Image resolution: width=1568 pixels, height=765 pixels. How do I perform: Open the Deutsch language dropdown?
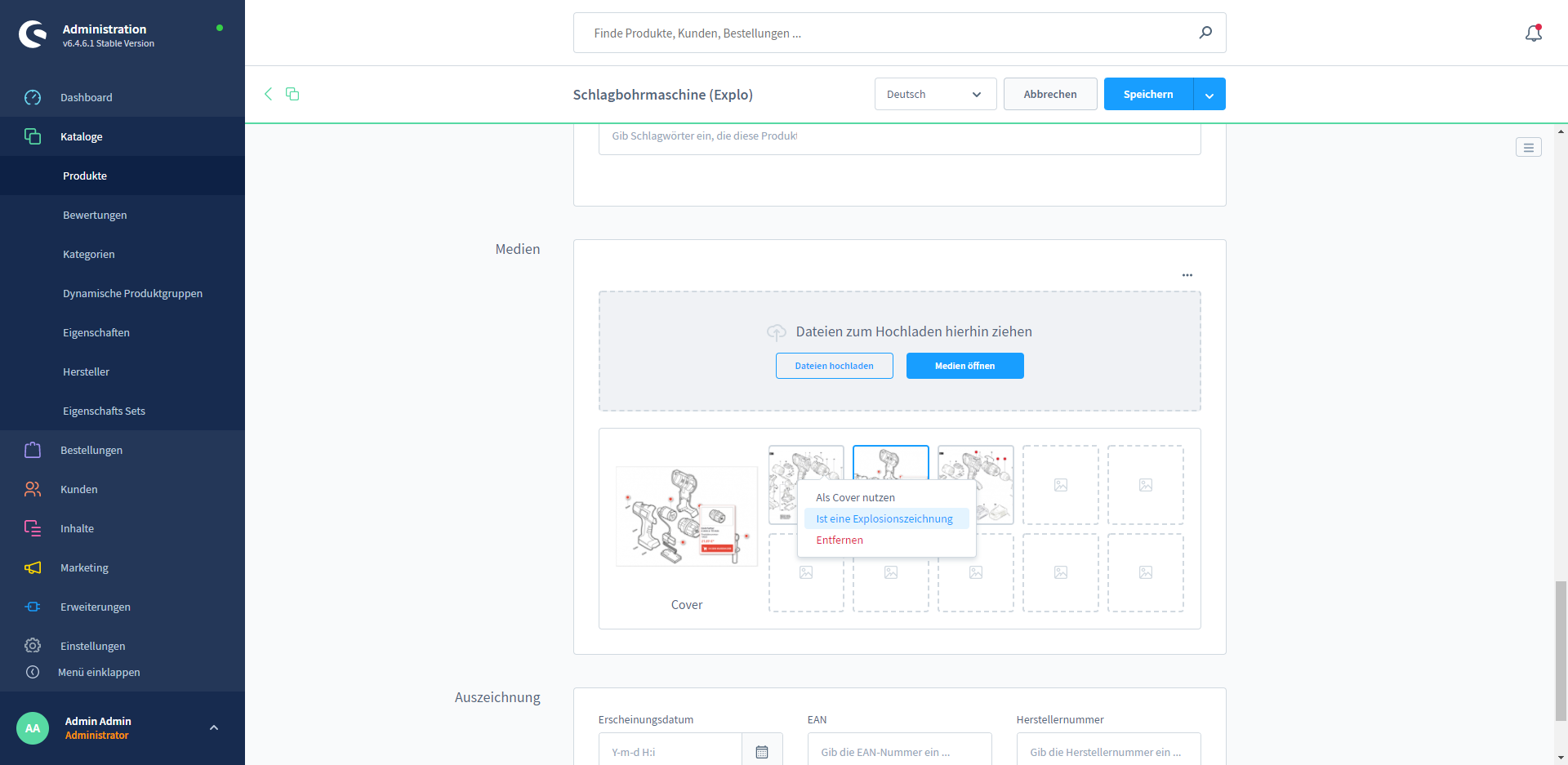934,94
